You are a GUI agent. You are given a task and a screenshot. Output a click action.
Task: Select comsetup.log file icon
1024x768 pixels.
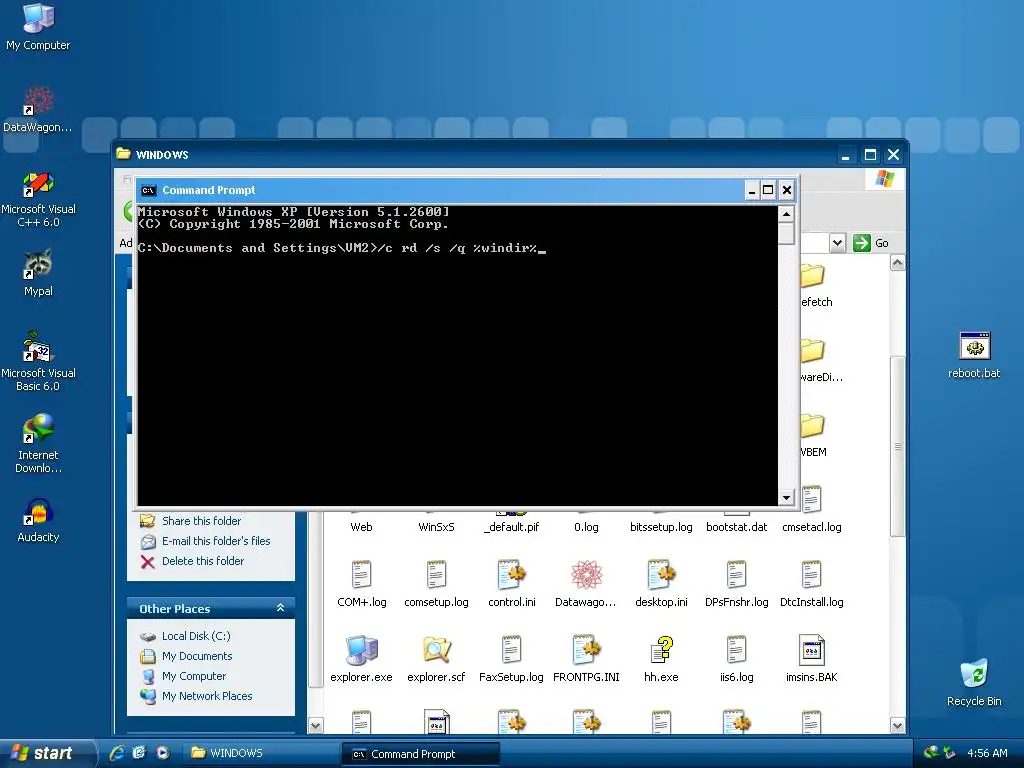coord(436,575)
